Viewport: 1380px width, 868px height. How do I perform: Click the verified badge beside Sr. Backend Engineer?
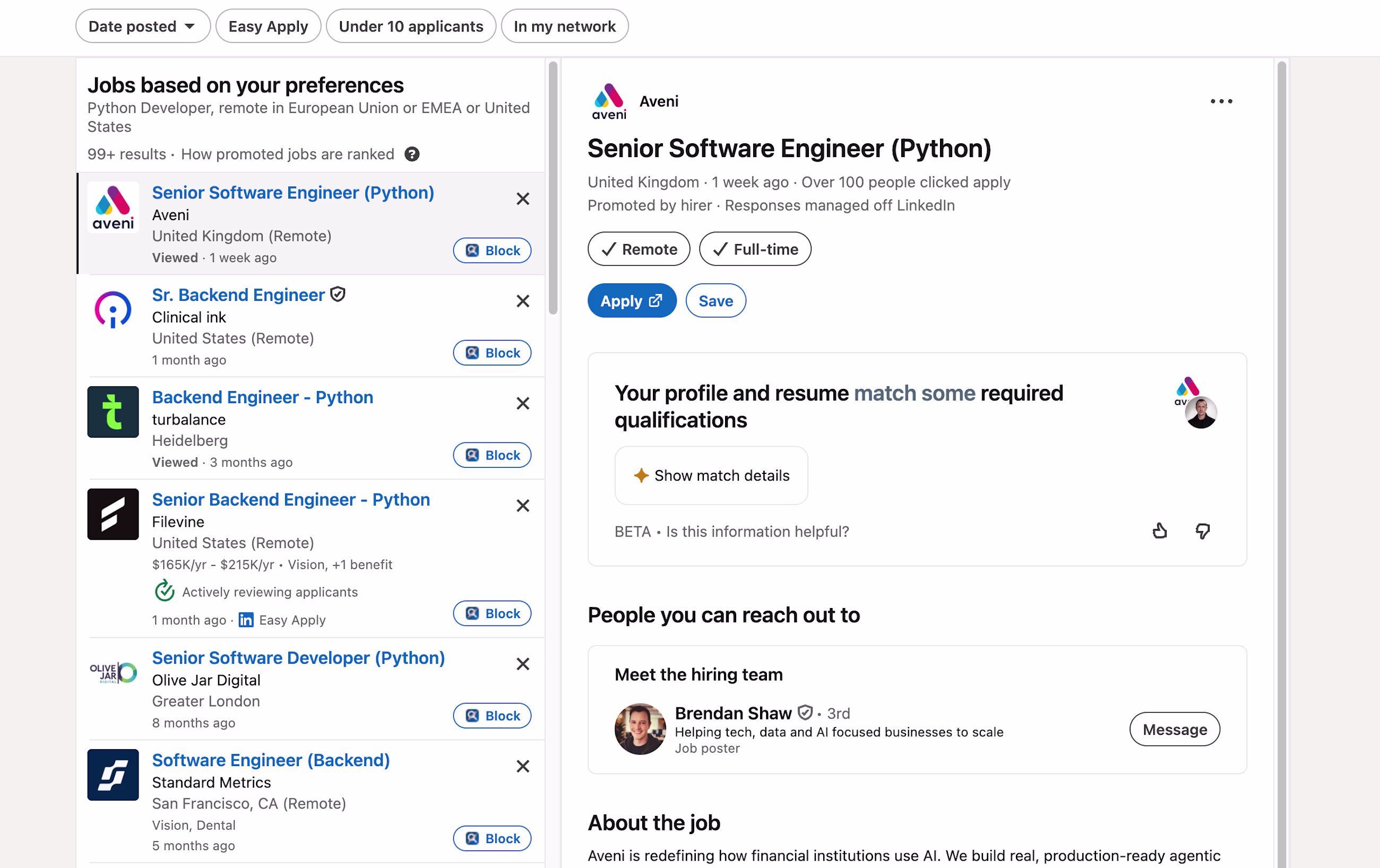point(338,294)
